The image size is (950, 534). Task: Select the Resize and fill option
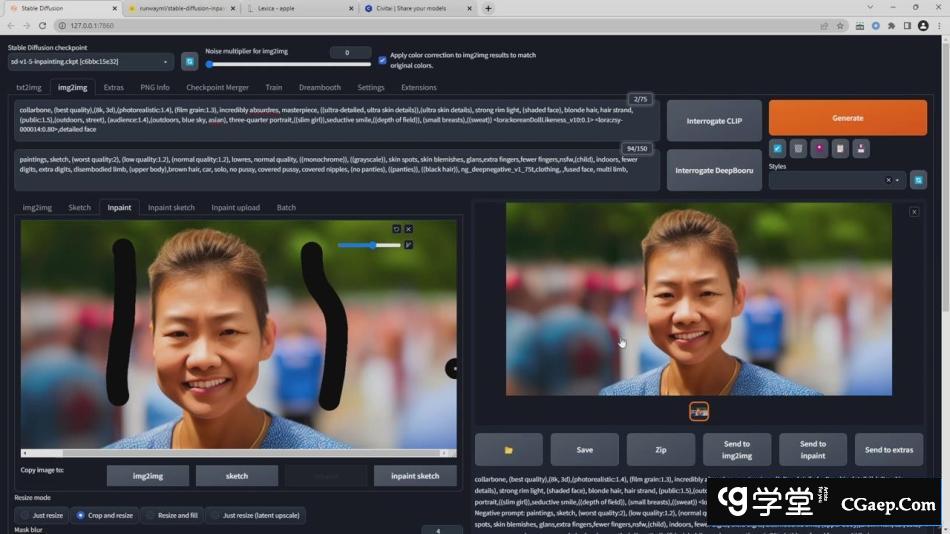(149, 515)
